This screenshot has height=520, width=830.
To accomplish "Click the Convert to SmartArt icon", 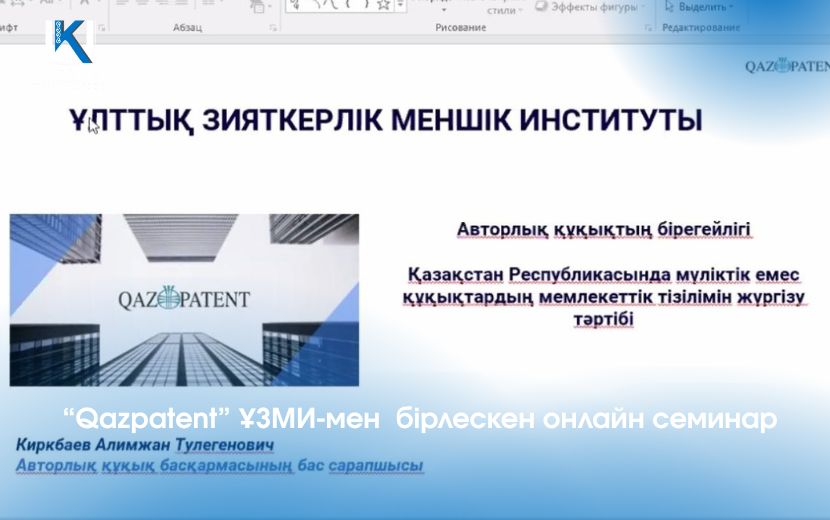I will point(259,6).
